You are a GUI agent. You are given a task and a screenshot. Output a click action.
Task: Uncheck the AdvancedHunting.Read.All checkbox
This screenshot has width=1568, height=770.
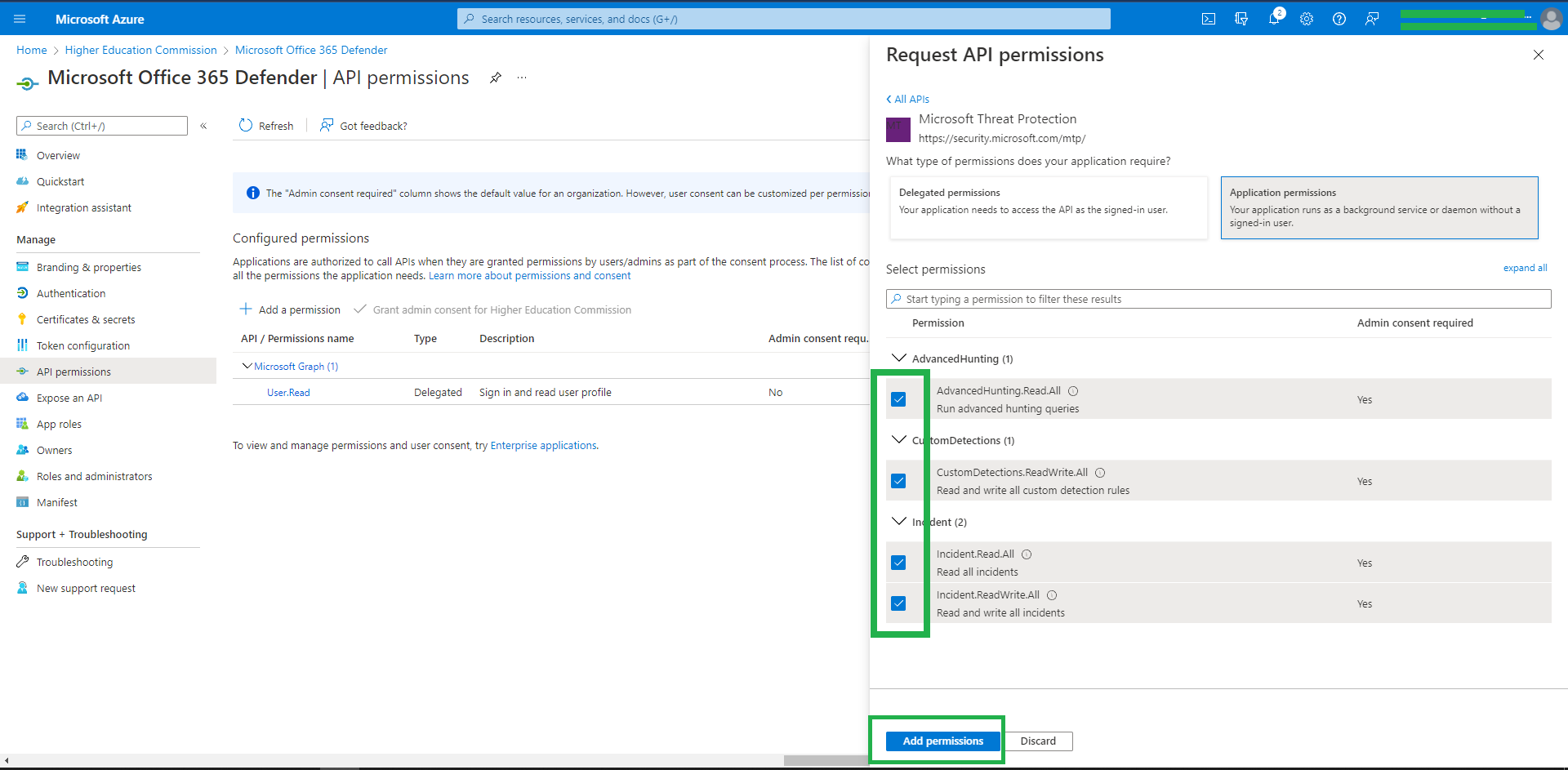click(898, 399)
